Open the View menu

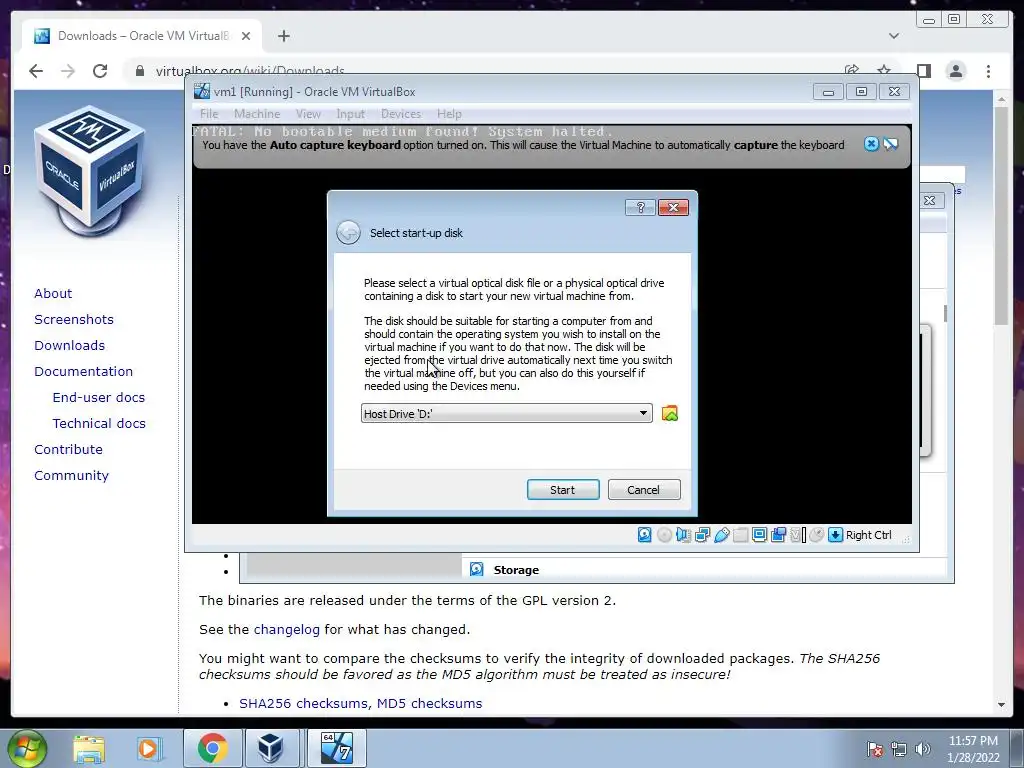click(x=308, y=114)
